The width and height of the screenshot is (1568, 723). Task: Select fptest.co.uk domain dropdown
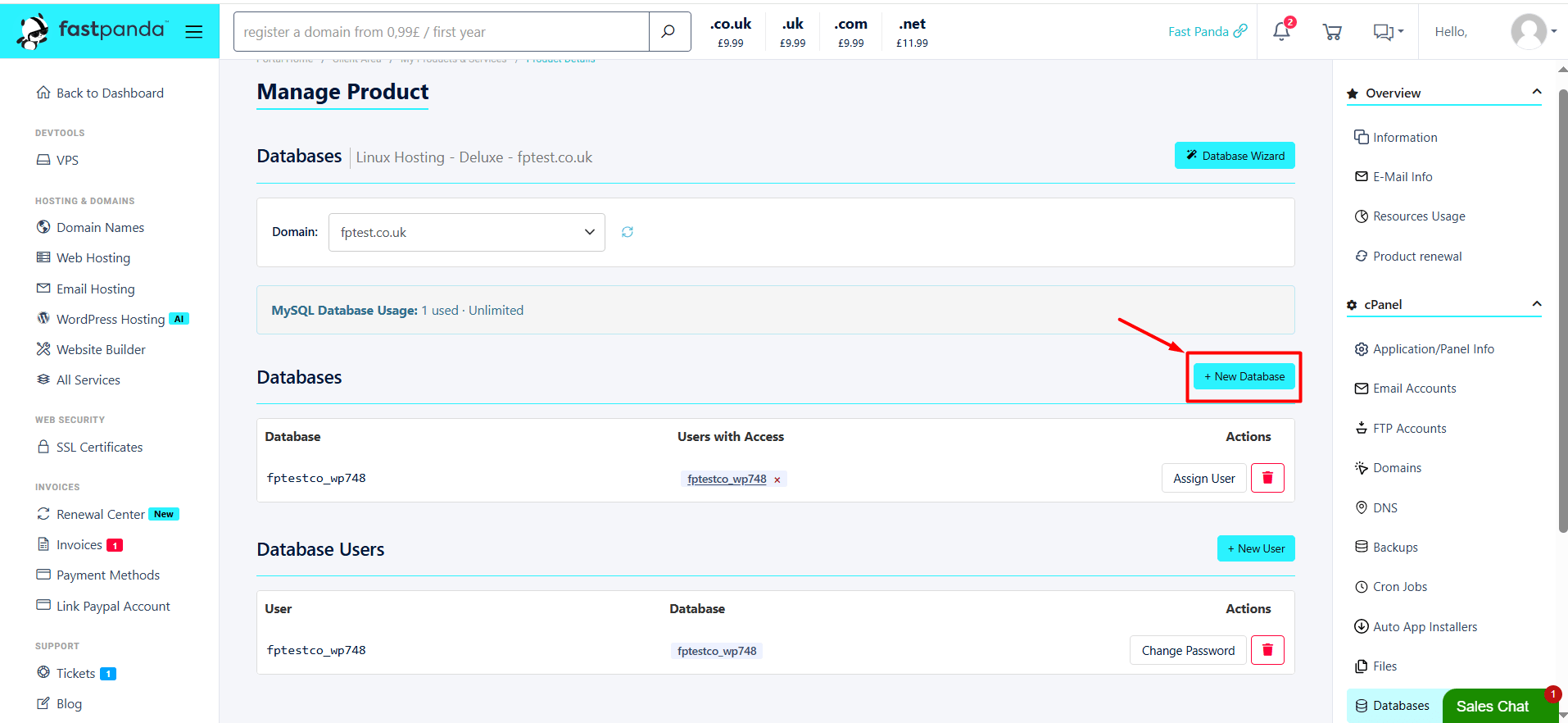point(467,232)
